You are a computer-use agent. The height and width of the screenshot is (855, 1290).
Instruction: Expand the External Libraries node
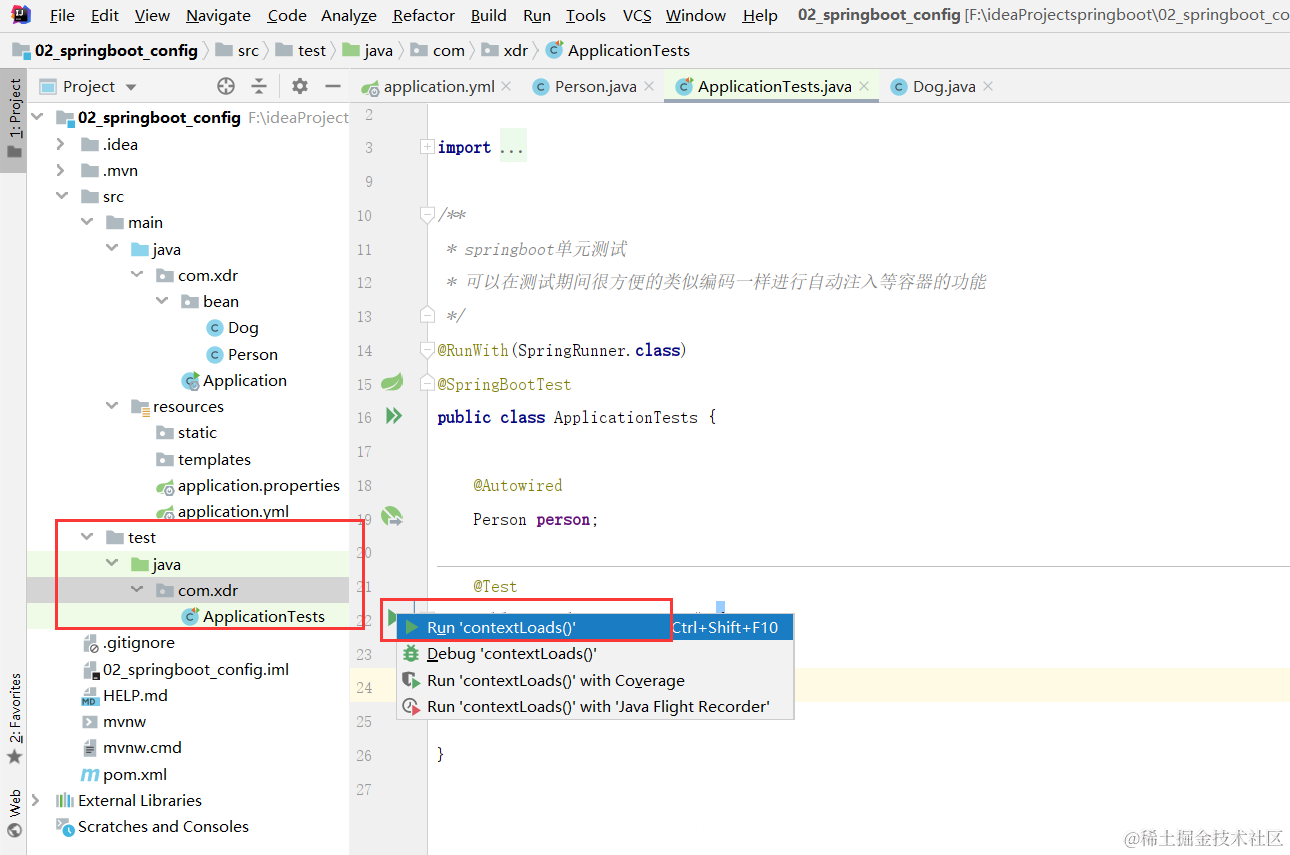pyautogui.click(x=37, y=800)
